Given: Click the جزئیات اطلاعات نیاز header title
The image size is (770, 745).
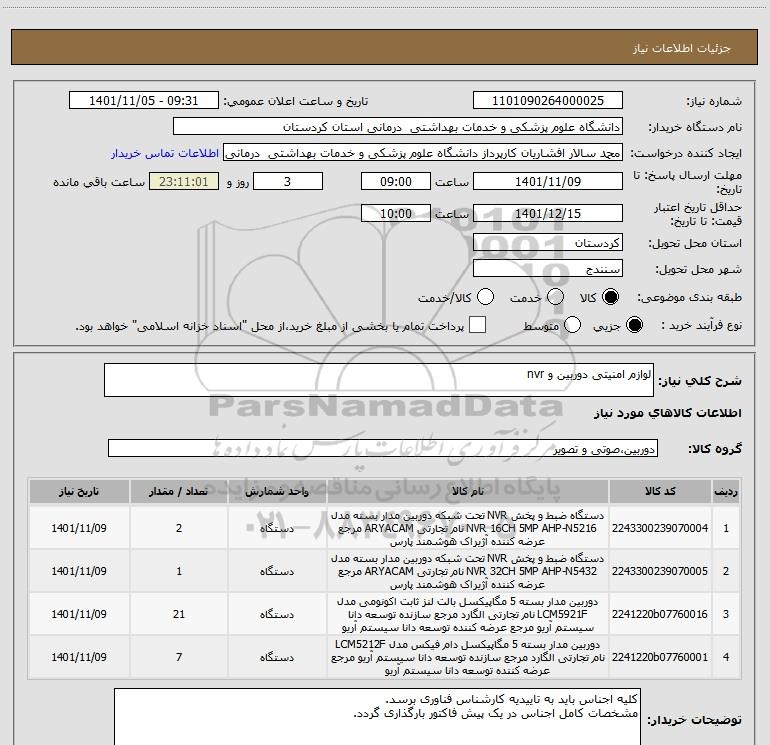Looking at the screenshot, I should coord(682,48).
